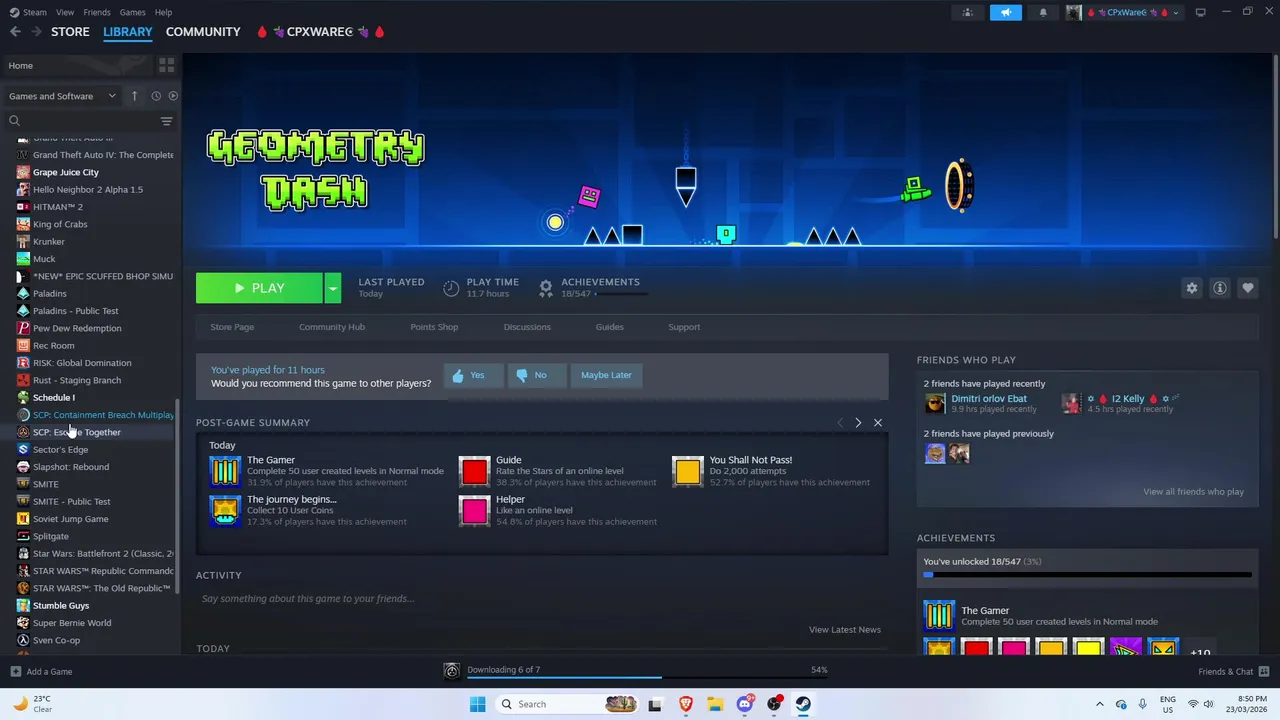
Task: Open View Latest News link
Action: point(845,630)
